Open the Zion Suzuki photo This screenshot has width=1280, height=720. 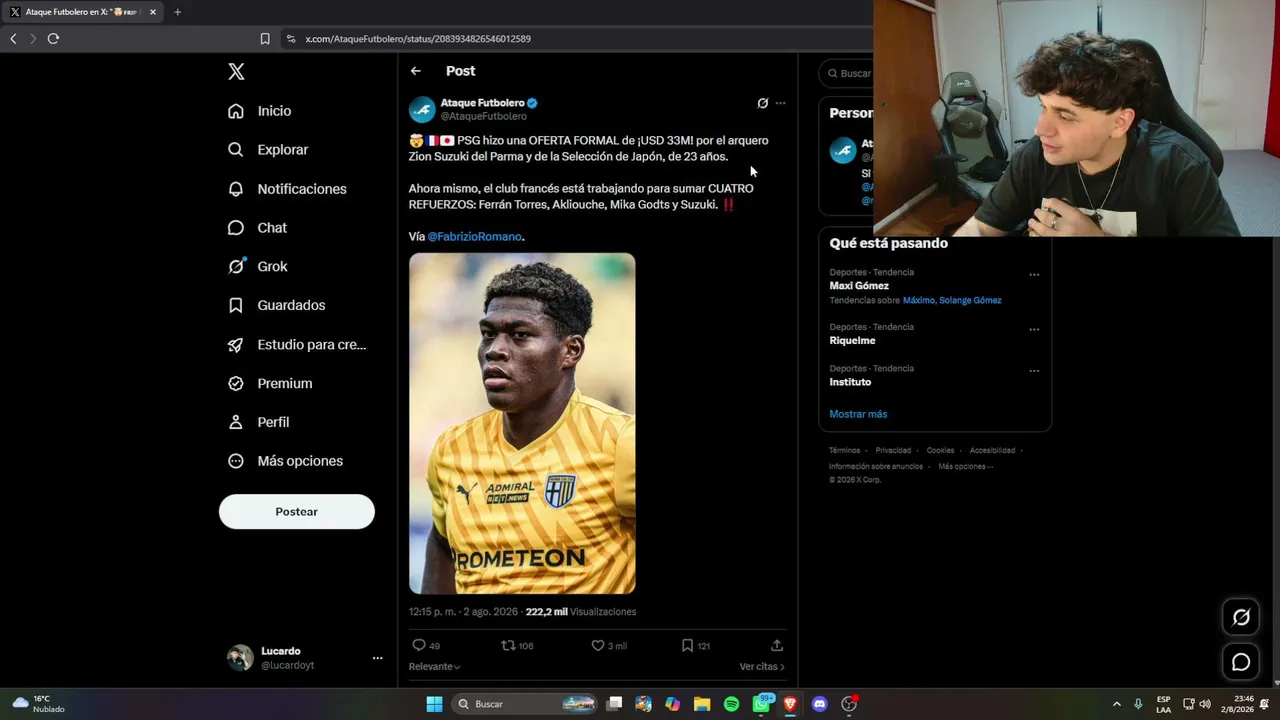click(x=522, y=424)
